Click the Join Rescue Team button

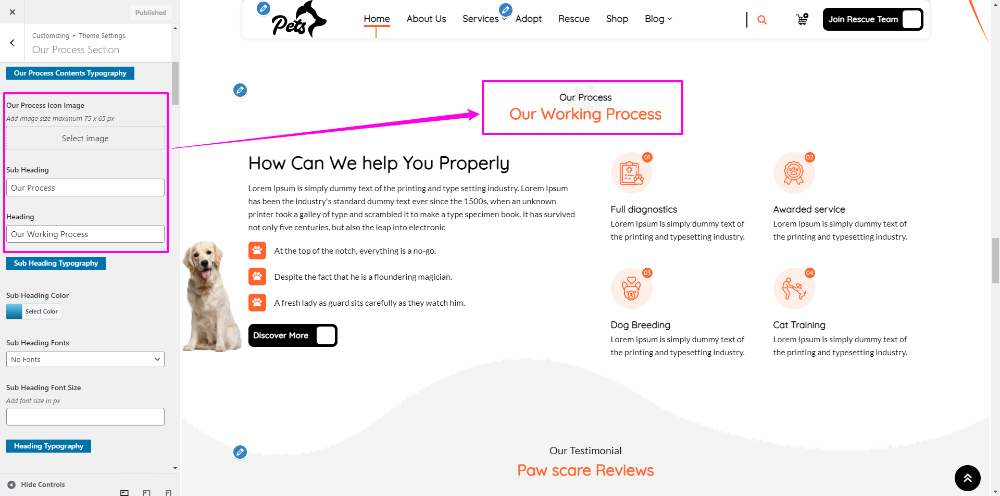(873, 20)
